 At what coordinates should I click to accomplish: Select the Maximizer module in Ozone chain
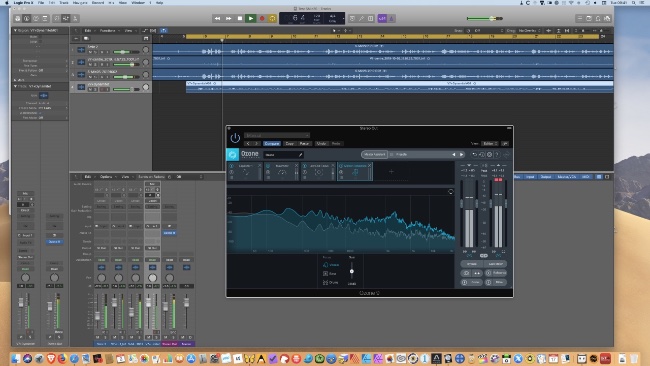tap(281, 172)
